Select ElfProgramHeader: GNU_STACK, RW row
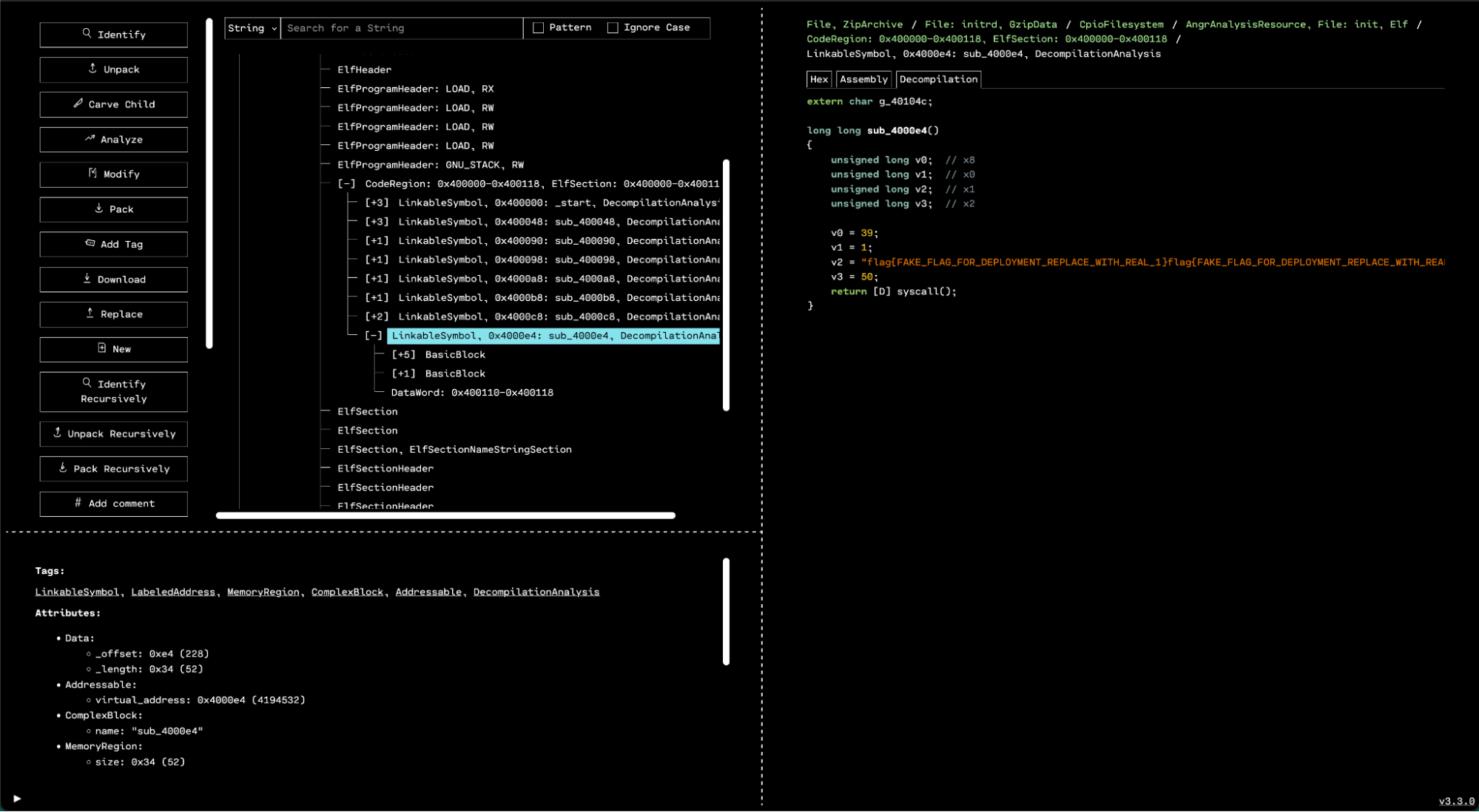This screenshot has height=812, width=1479. point(431,165)
